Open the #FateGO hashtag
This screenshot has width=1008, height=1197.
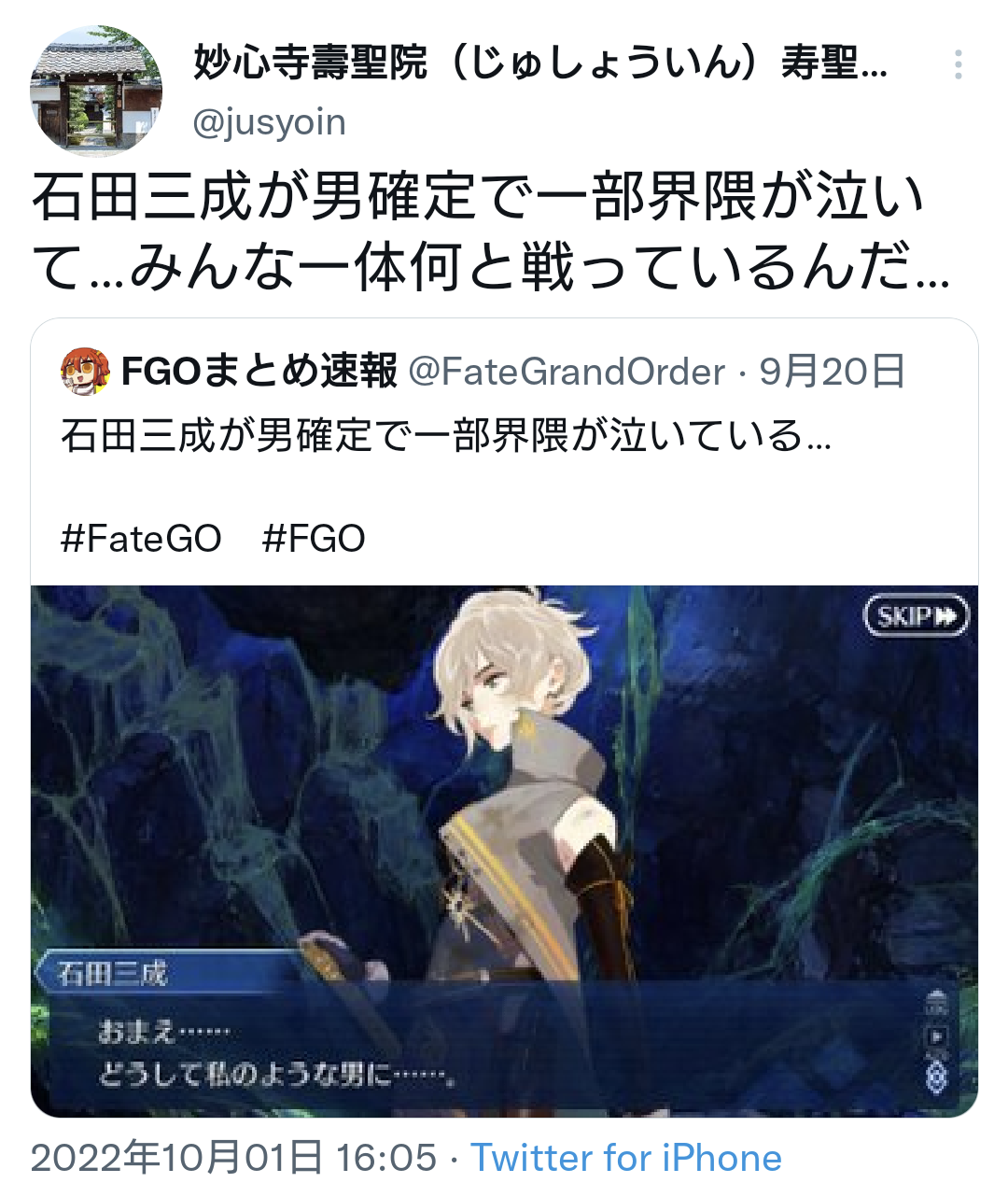pos(141,539)
